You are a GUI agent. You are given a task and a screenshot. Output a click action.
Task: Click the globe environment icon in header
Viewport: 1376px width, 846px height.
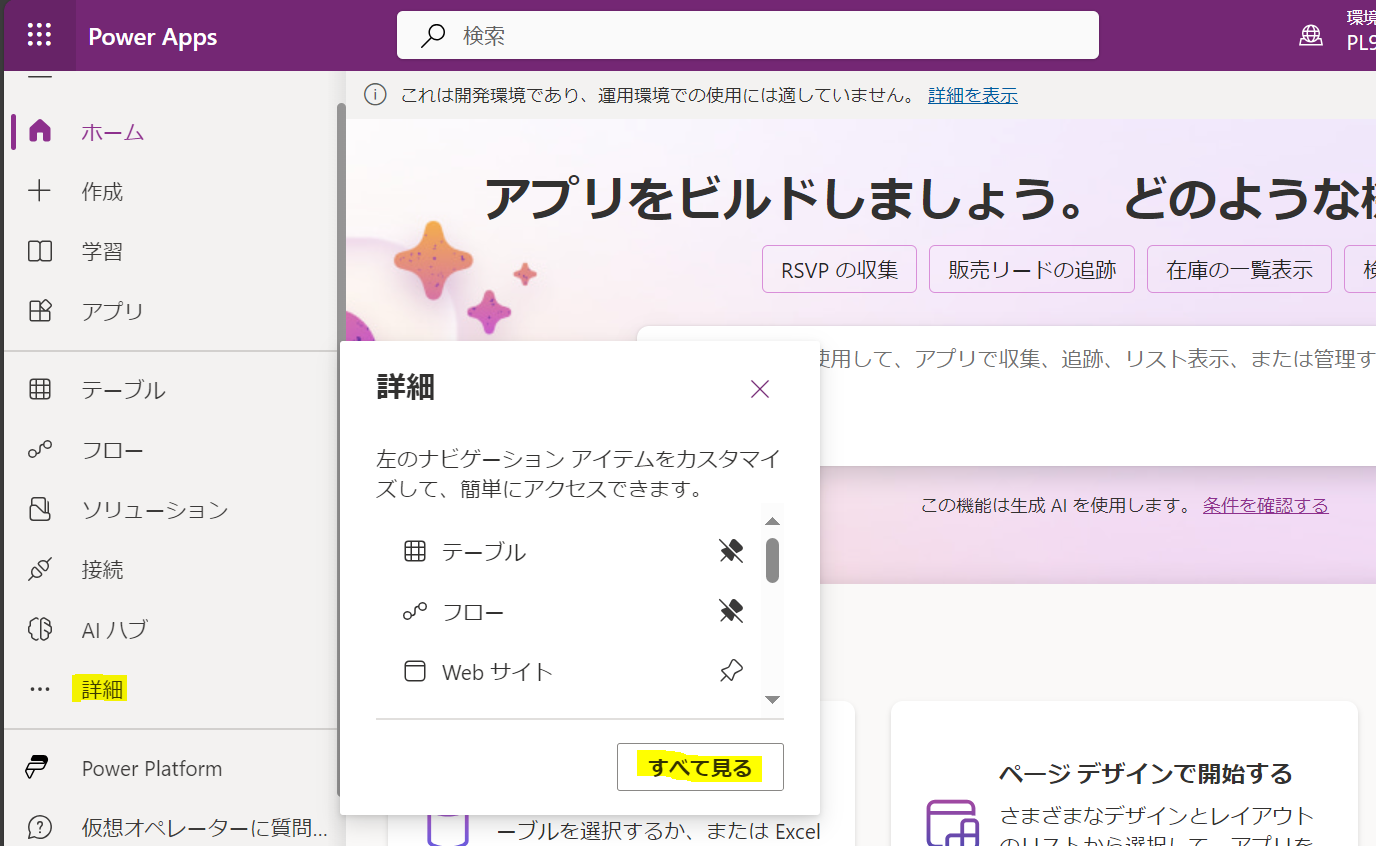point(1310,36)
